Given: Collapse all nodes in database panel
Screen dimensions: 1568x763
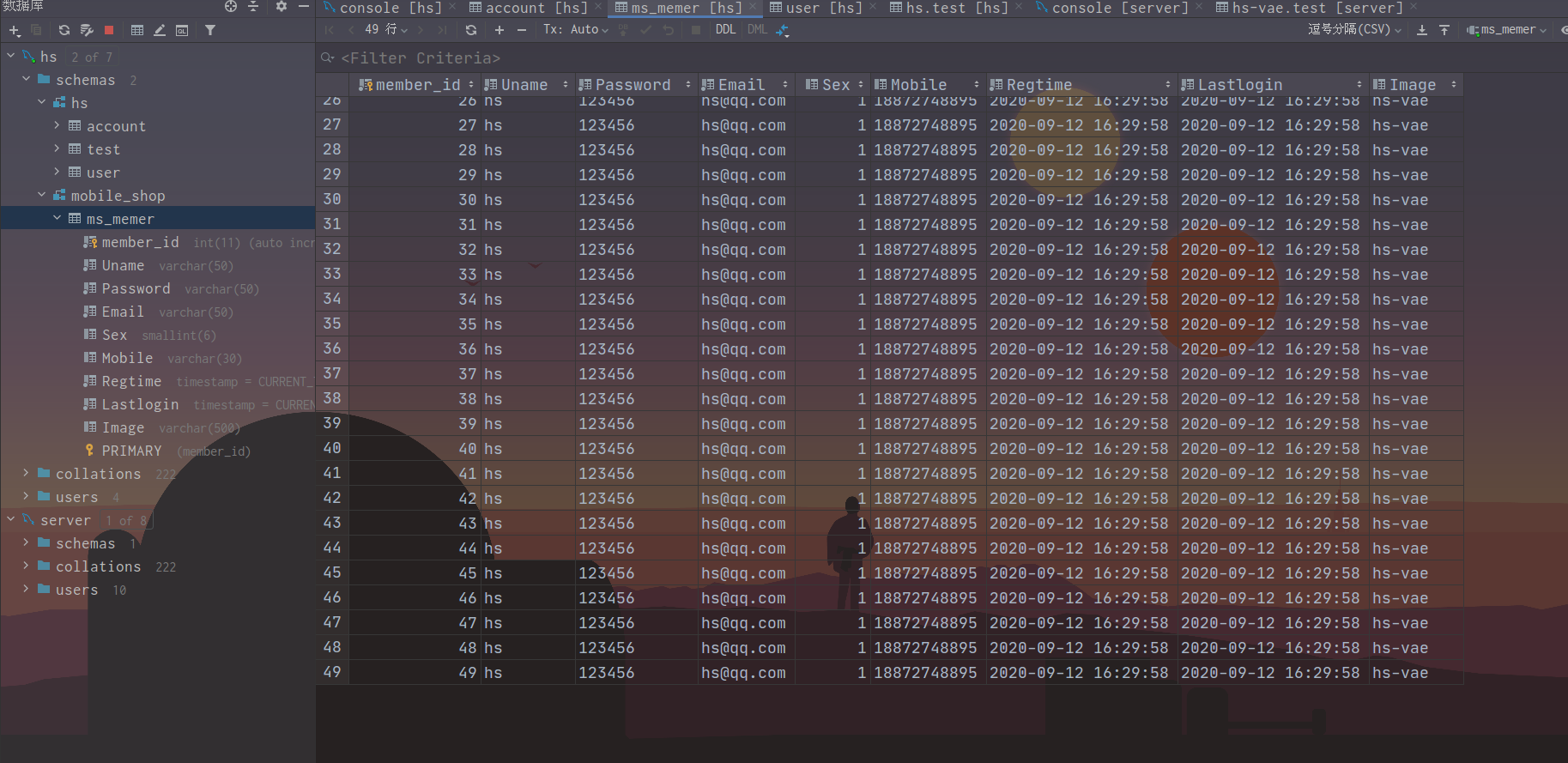Looking at the screenshot, I should point(253,6).
